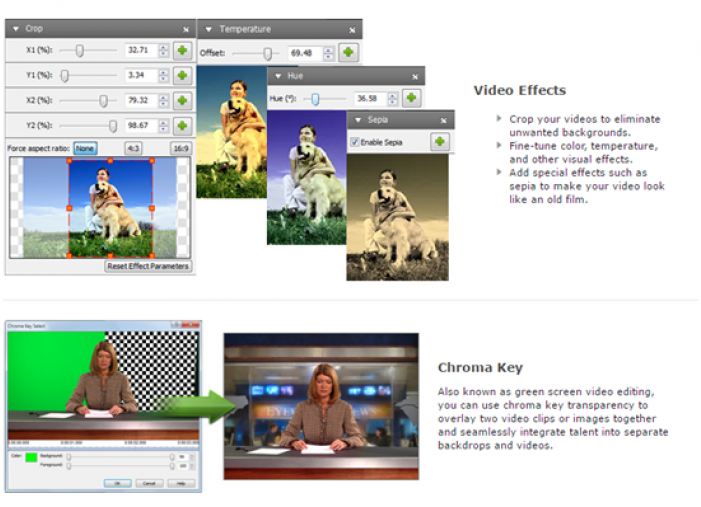The width and height of the screenshot is (701, 507).
Task: Click the cropped dog image in Crop preview
Action: pos(110,208)
